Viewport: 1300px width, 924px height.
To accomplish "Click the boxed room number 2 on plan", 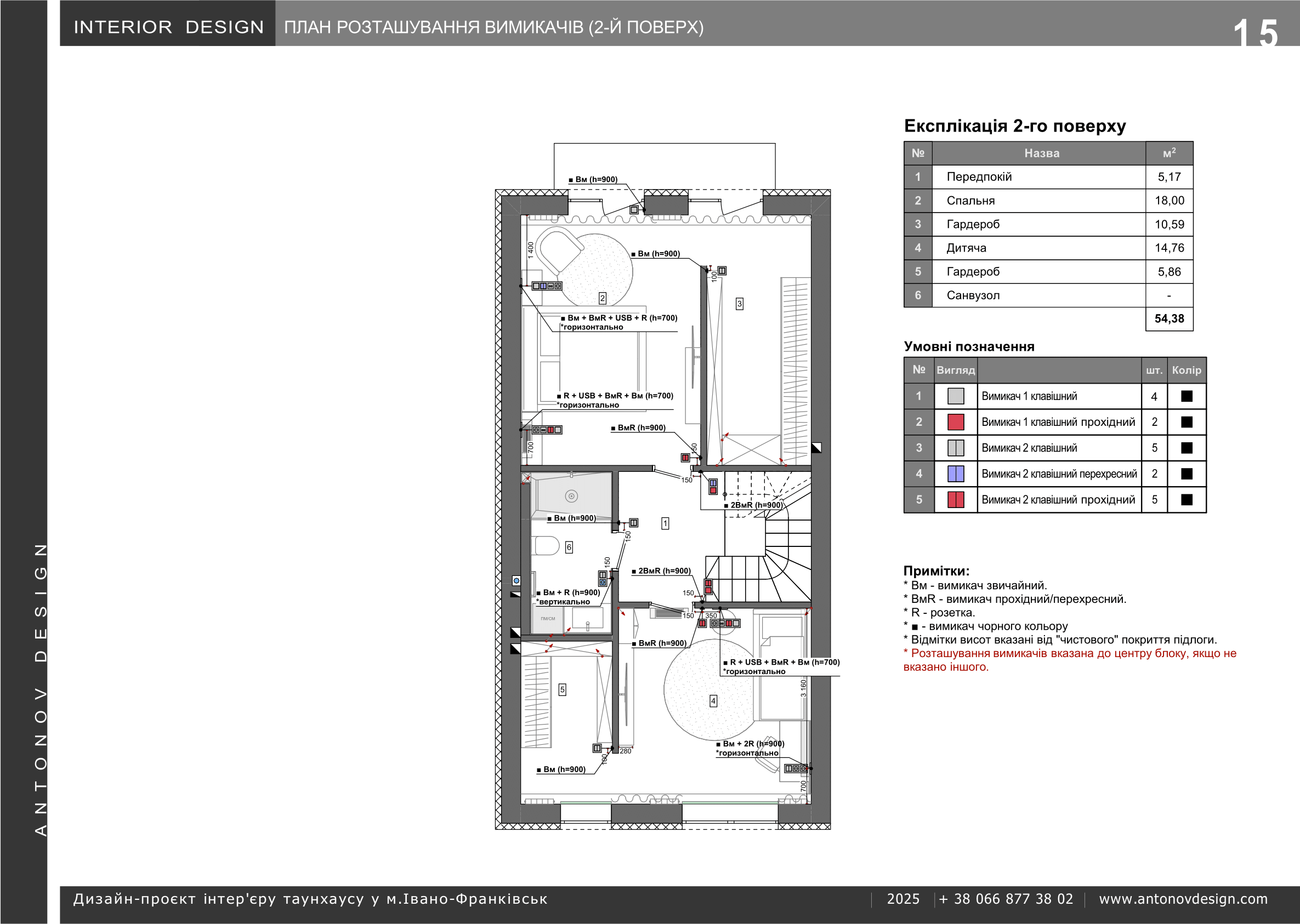I will (x=602, y=298).
